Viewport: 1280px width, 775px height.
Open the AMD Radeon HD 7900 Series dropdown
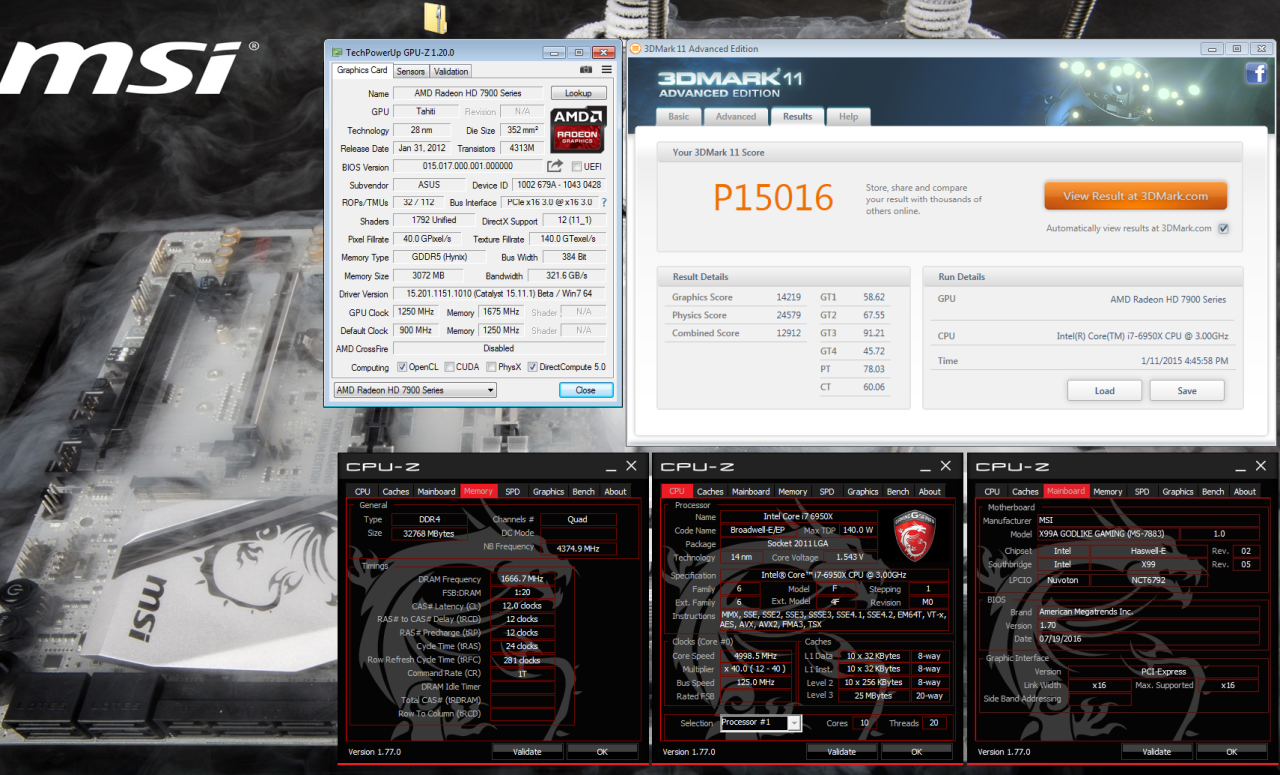click(414, 390)
